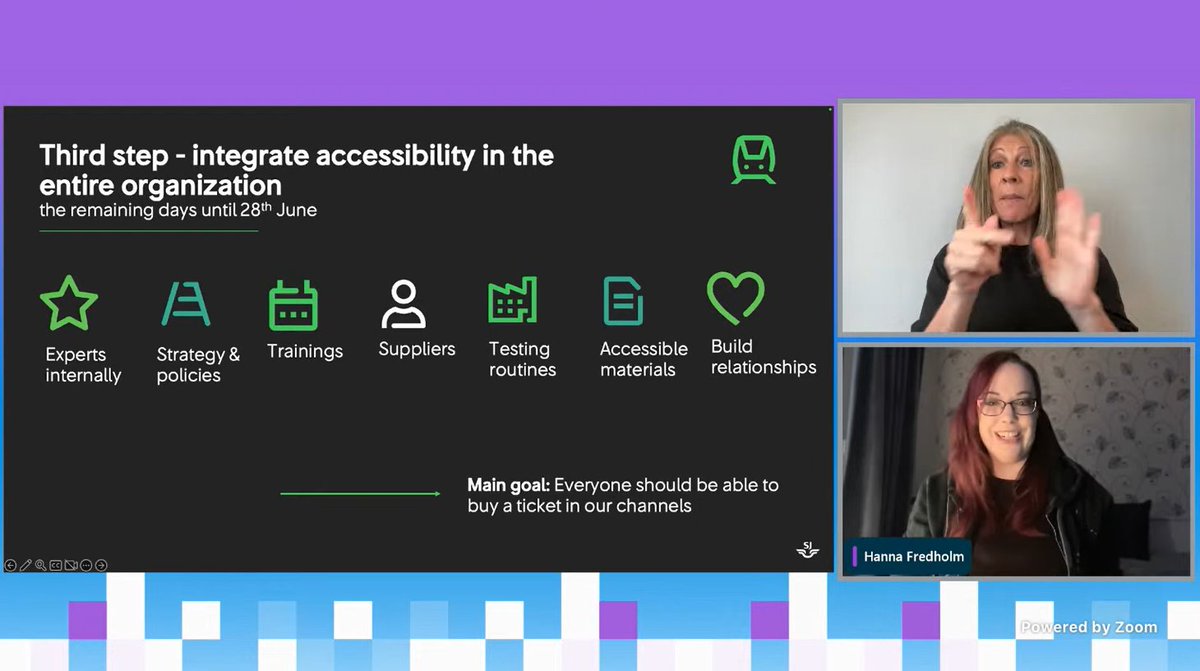1200x671 pixels.
Task: Toggle closed captions with the CC control
Action: click(x=56, y=565)
